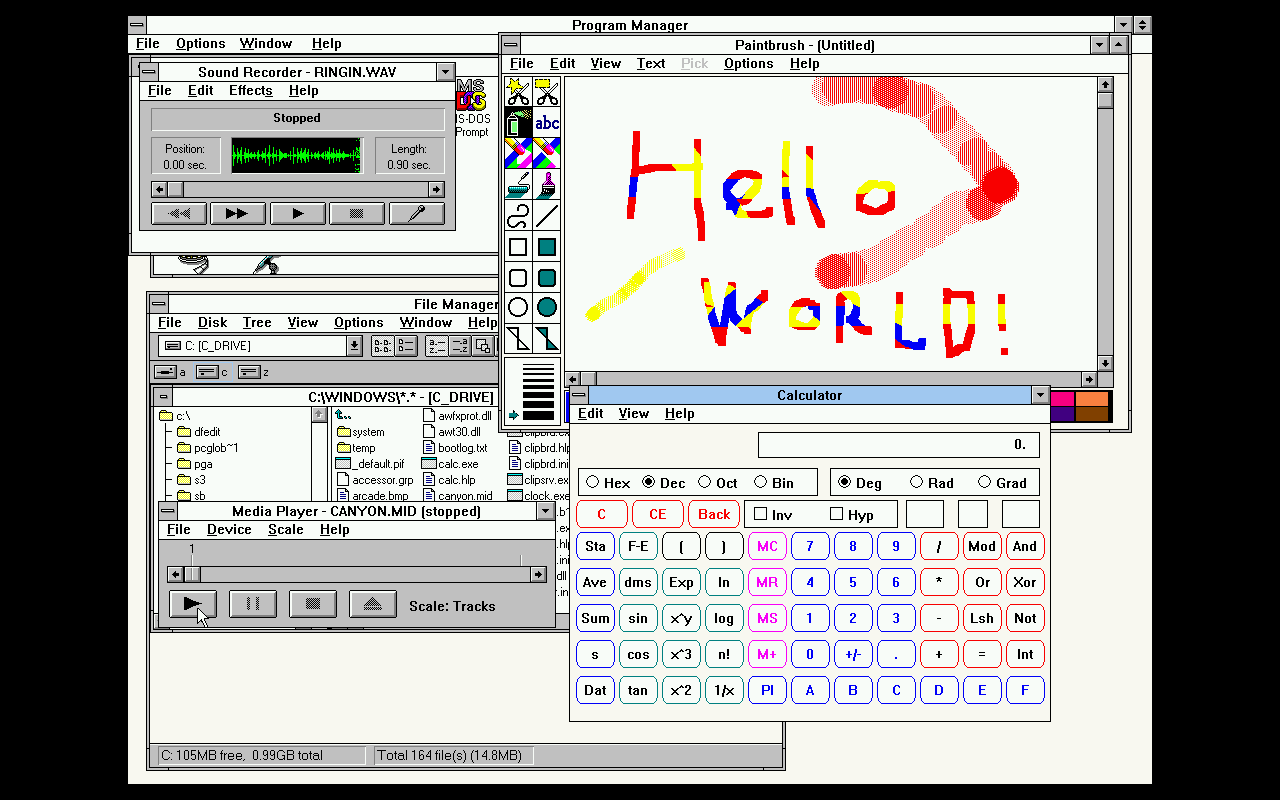Open the Effects menu in Sound Recorder
1280x800 pixels.
click(250, 90)
